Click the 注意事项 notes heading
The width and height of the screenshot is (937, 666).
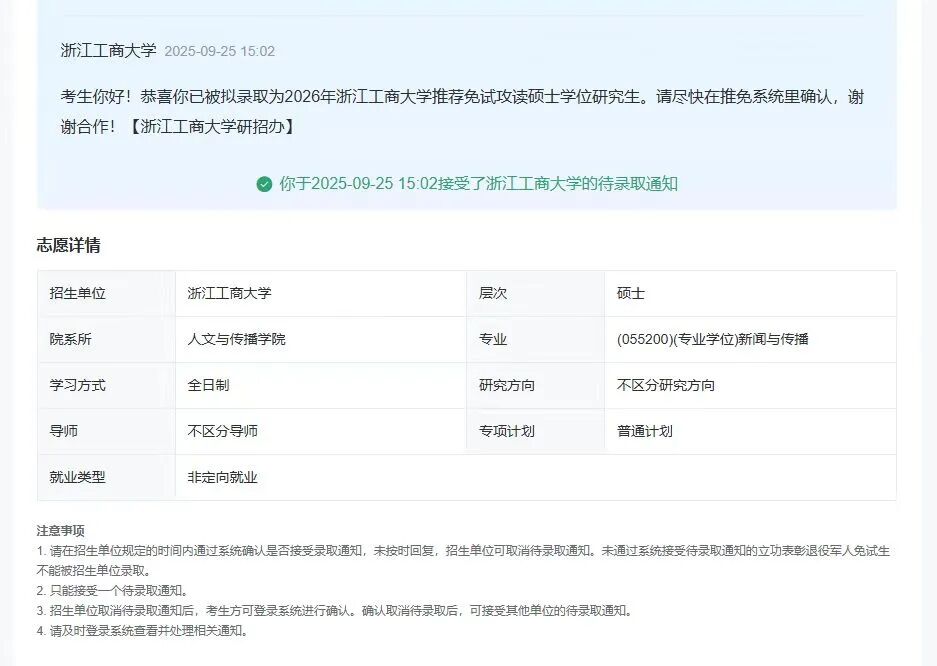(60, 530)
